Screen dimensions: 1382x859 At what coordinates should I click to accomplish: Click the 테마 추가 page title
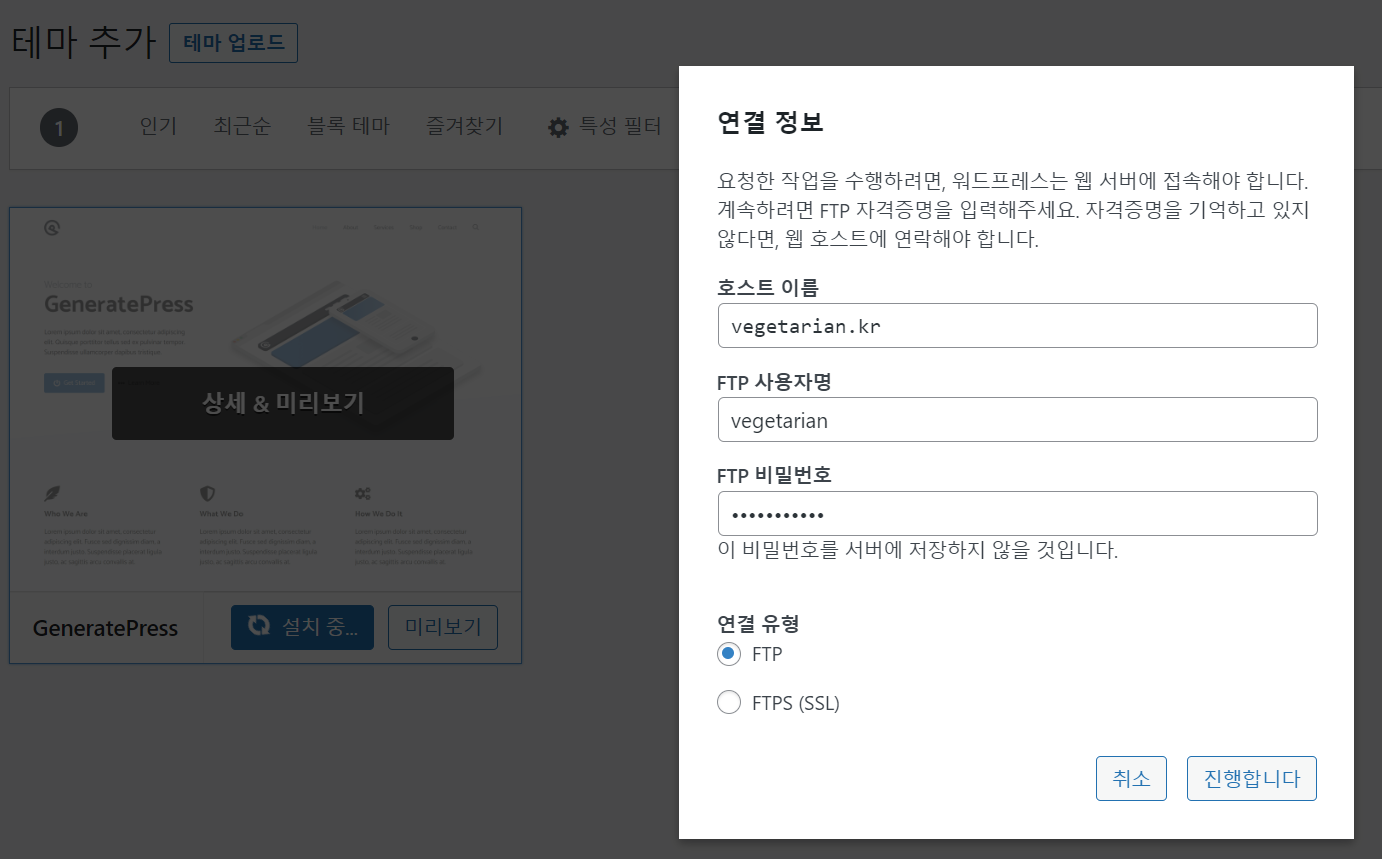(83, 43)
